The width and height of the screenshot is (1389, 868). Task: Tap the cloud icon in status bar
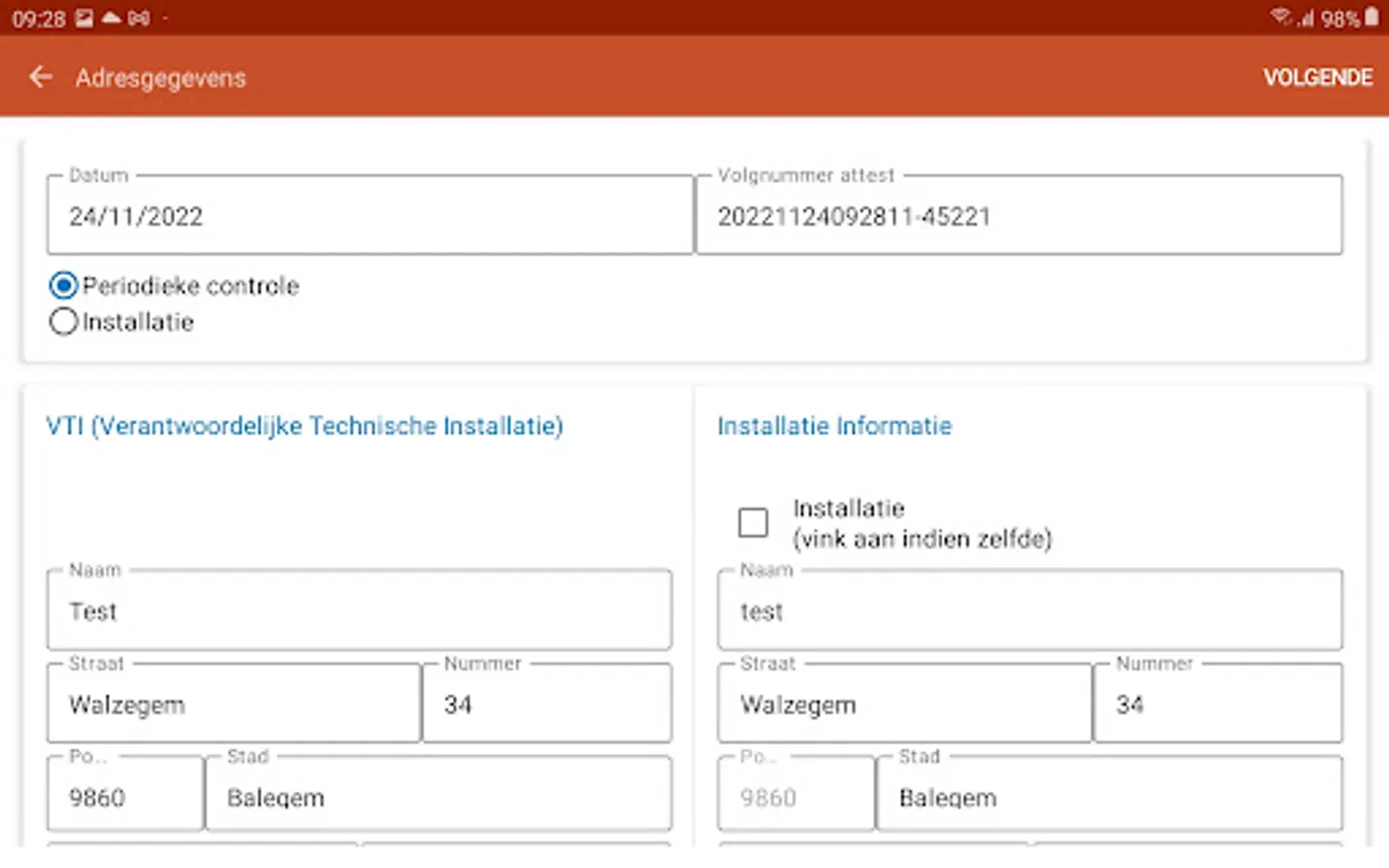click(x=112, y=17)
